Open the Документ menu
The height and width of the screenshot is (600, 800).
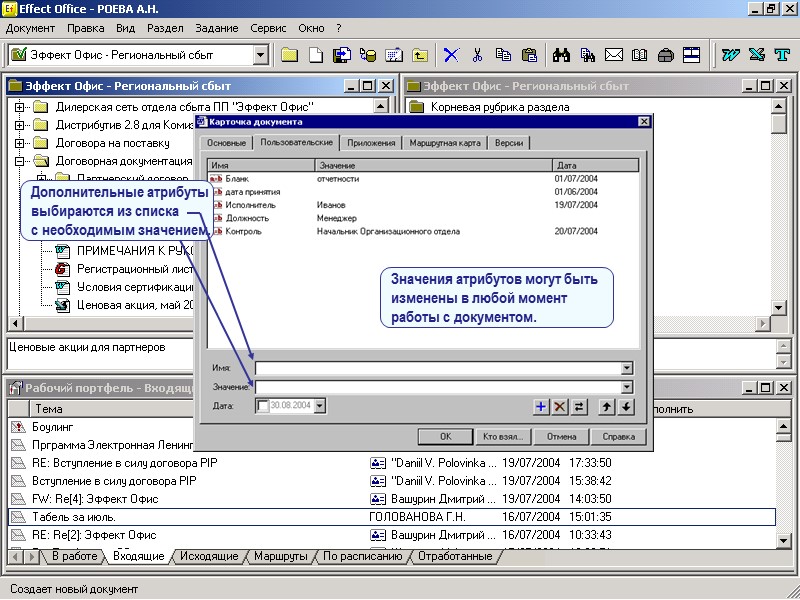click(x=31, y=29)
